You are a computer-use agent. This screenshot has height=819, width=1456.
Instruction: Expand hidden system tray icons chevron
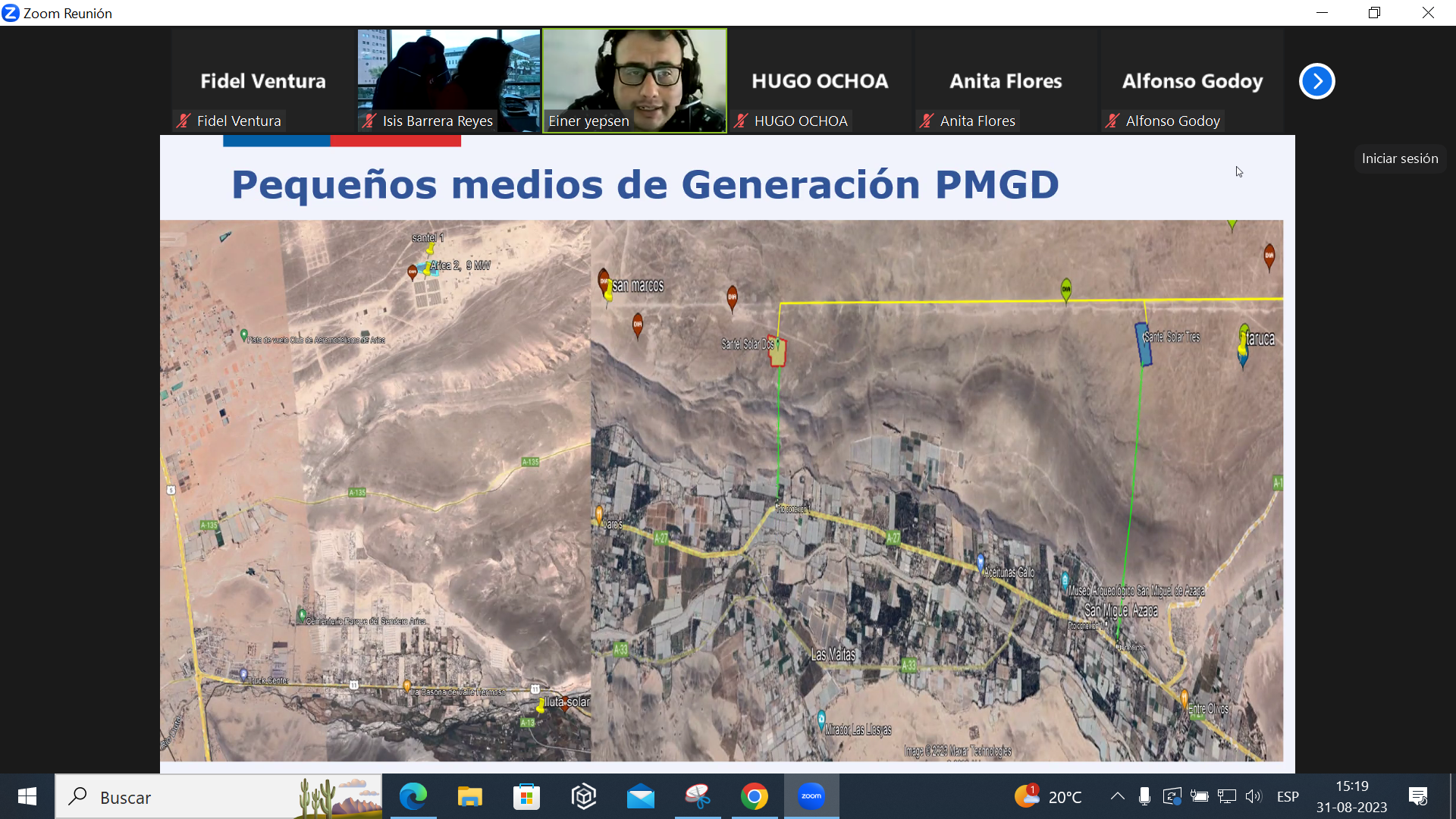1117,796
